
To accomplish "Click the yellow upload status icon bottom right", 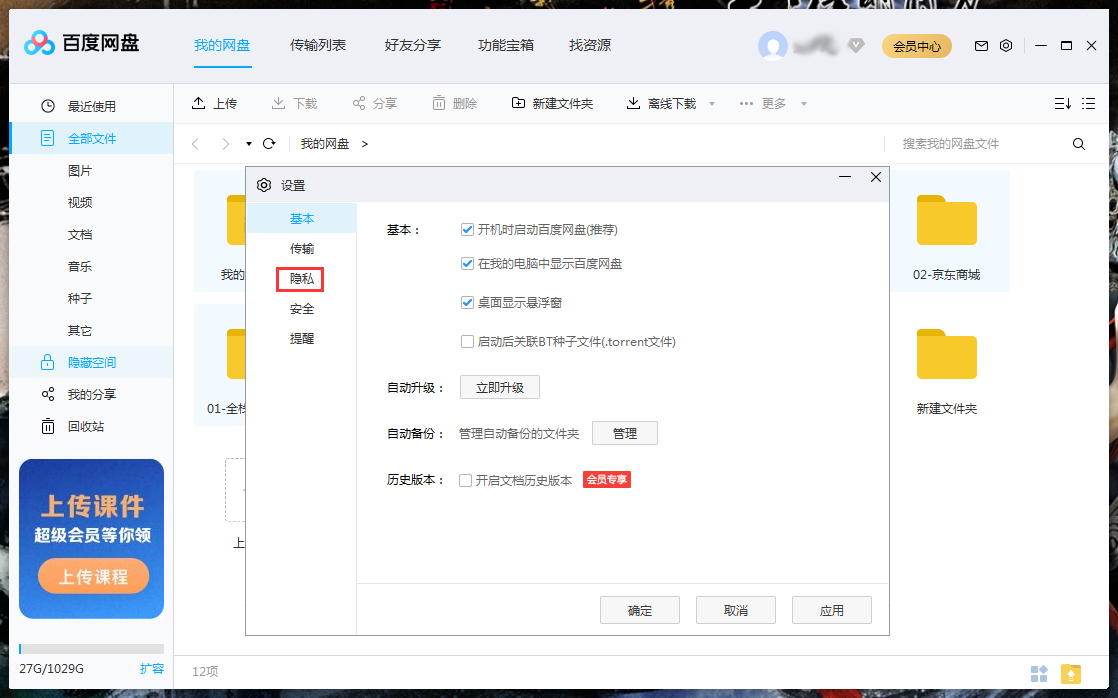I will click(1069, 674).
